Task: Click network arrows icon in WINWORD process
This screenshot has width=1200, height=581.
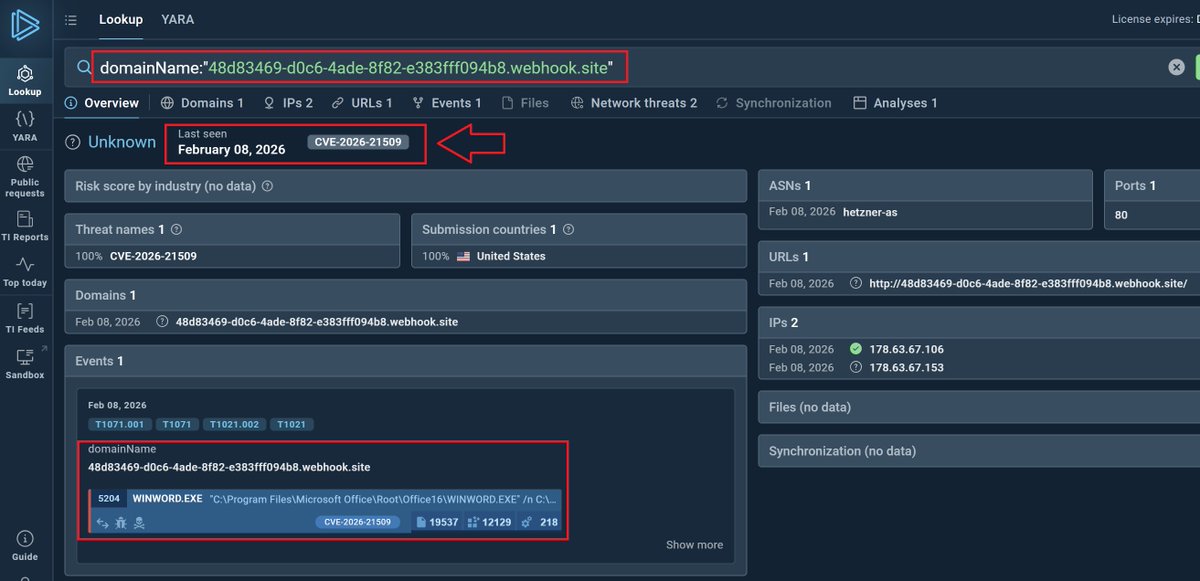Action: point(102,523)
